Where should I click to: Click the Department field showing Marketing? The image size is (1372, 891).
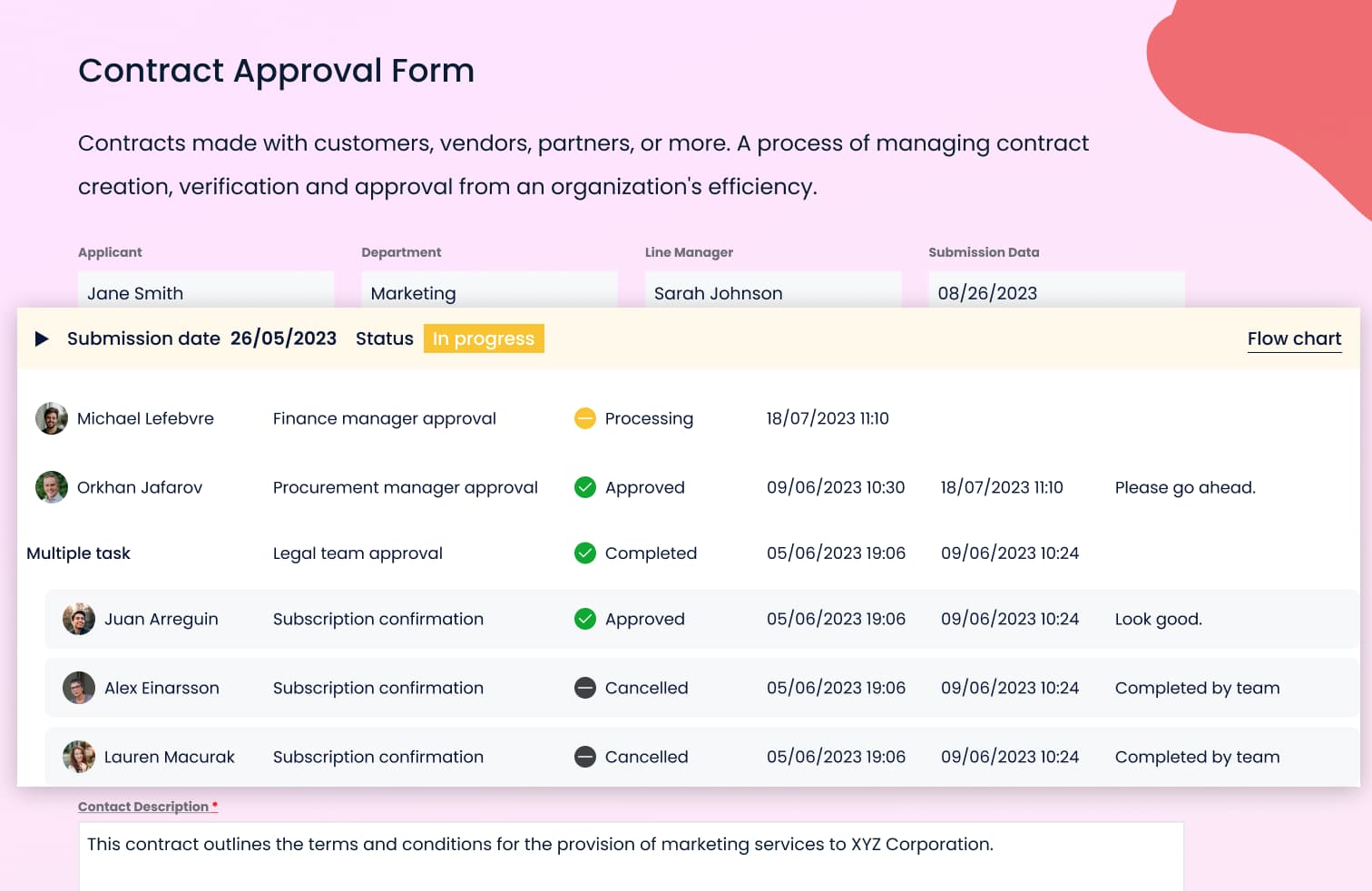(489, 292)
